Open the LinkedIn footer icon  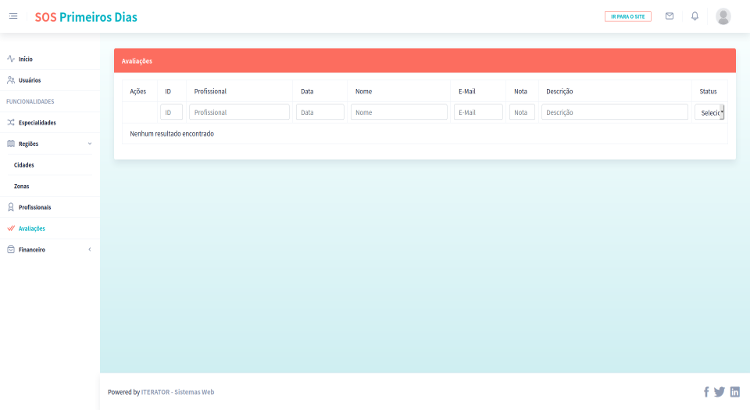pos(735,392)
